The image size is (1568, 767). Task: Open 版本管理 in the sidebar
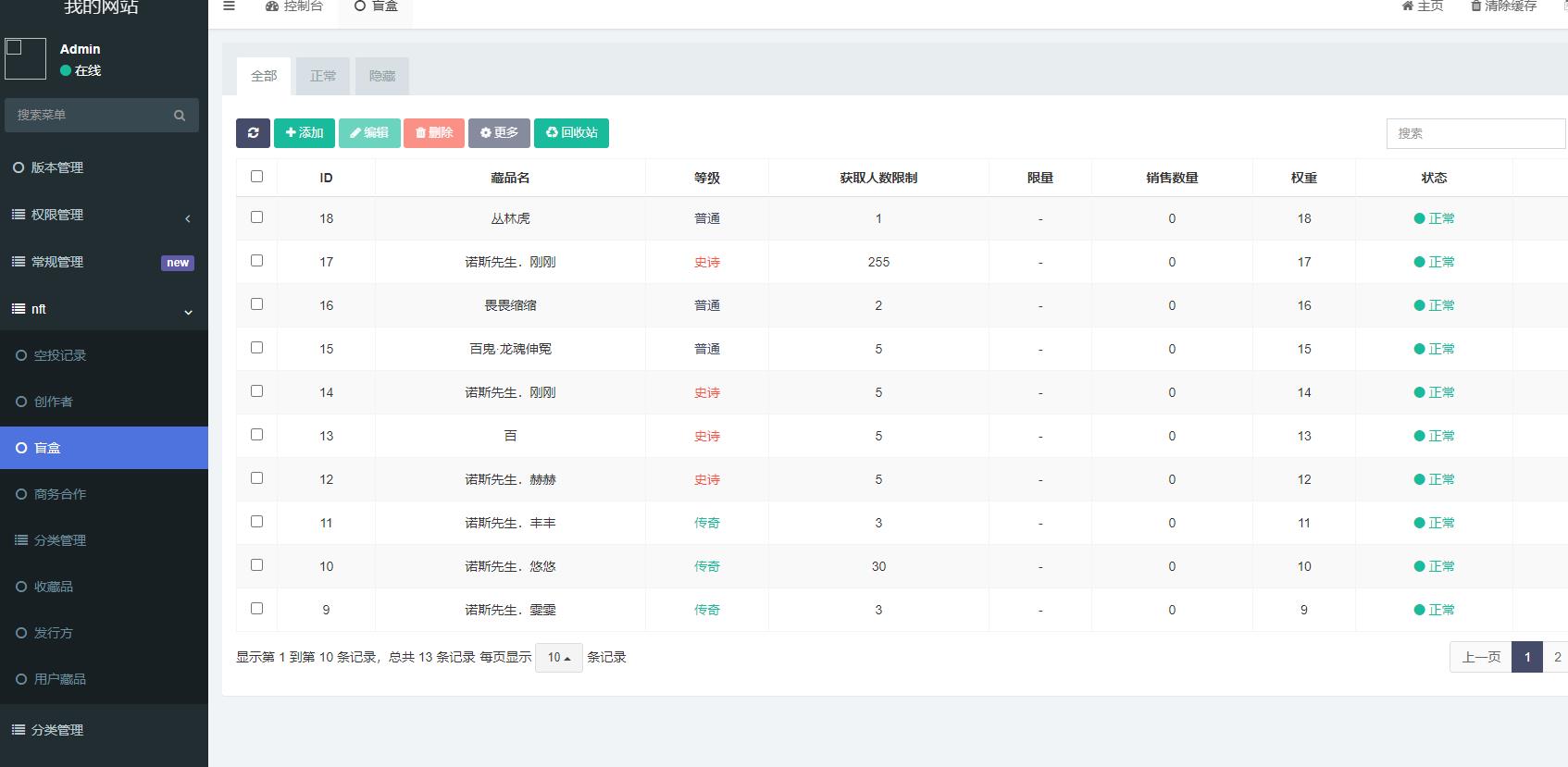click(x=57, y=167)
